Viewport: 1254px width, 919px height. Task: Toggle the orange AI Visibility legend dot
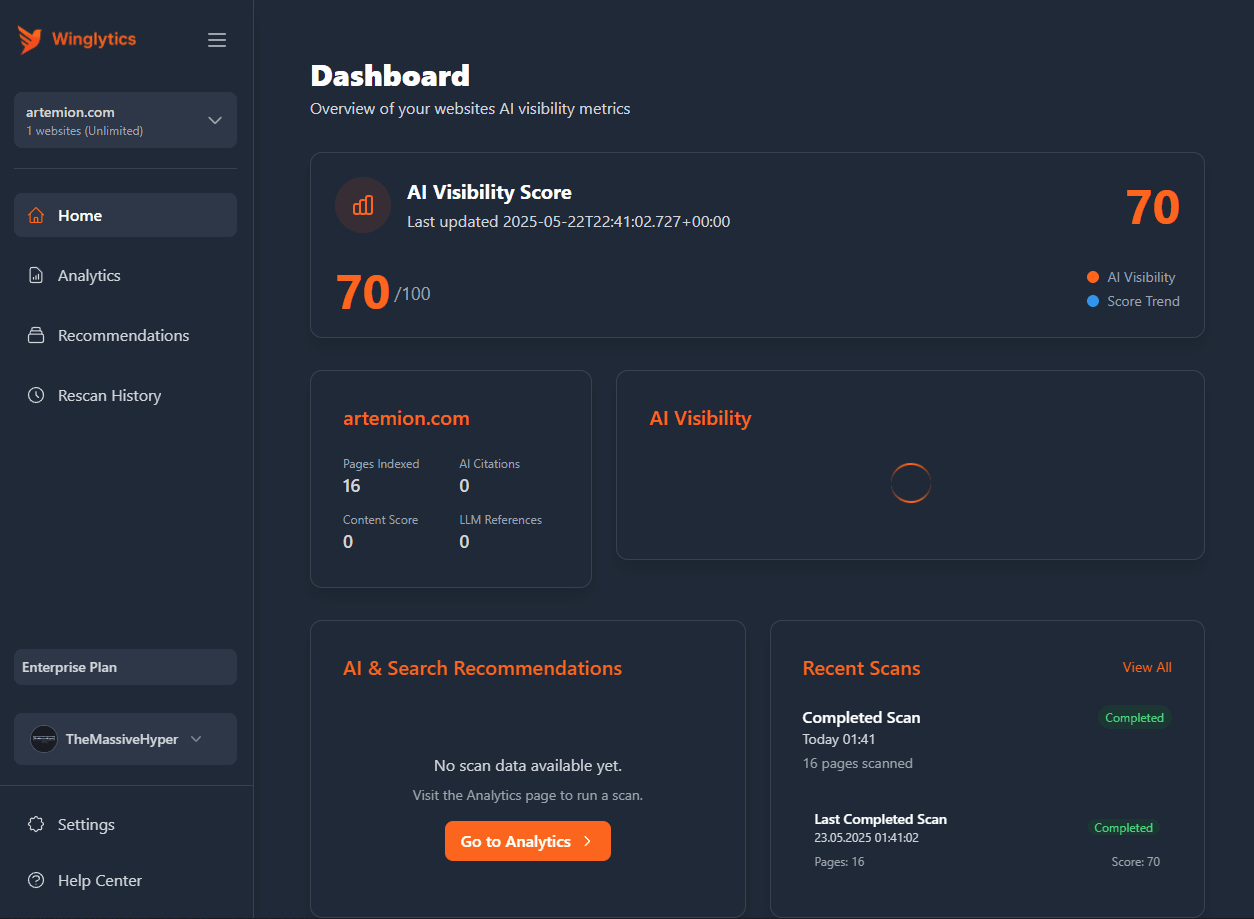[x=1093, y=277]
